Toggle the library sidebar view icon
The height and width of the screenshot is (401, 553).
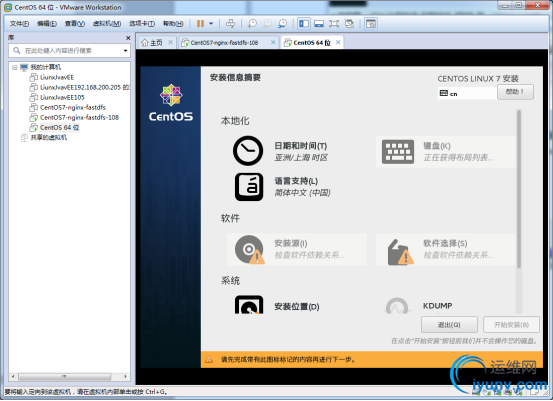tap(304, 24)
